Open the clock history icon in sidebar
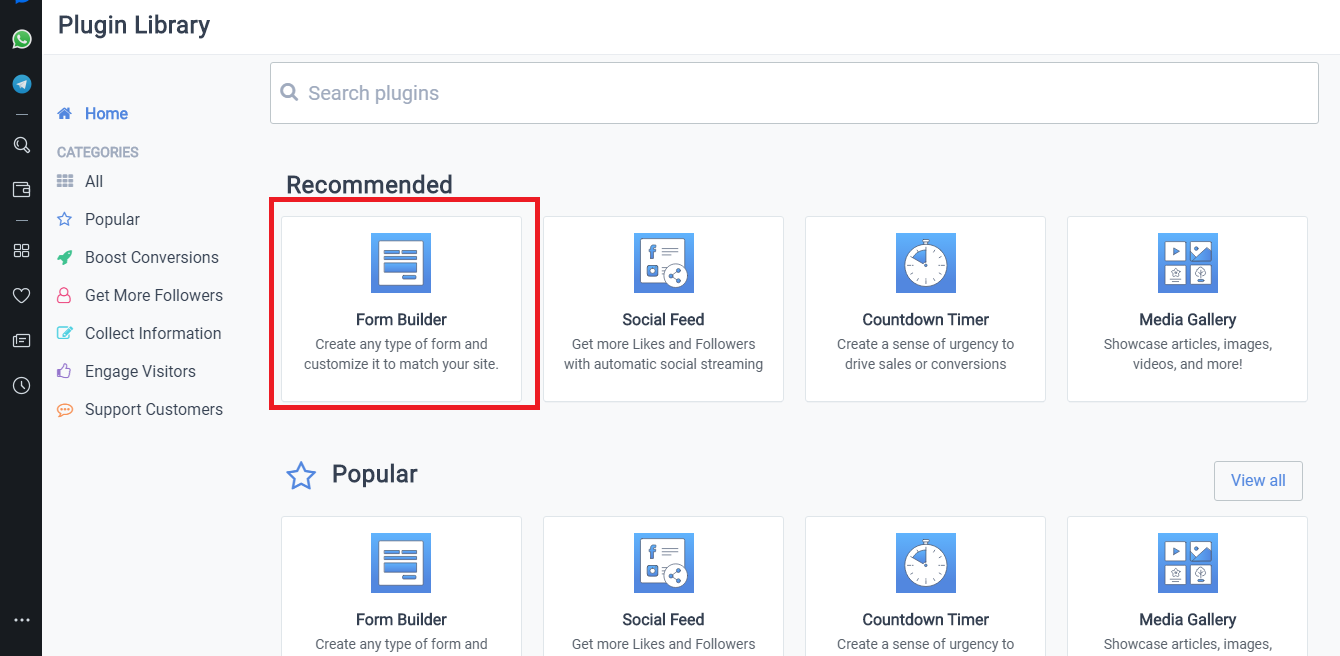The image size is (1340, 656). tap(21, 385)
